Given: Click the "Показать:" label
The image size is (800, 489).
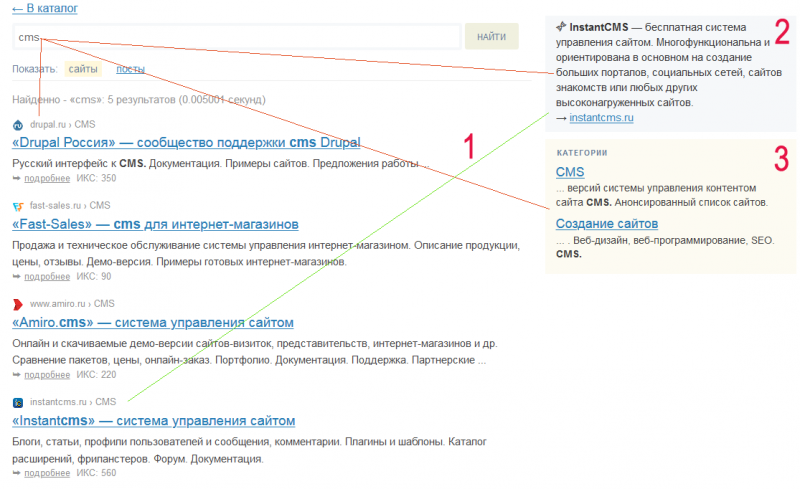Looking at the screenshot, I should coord(35,69).
